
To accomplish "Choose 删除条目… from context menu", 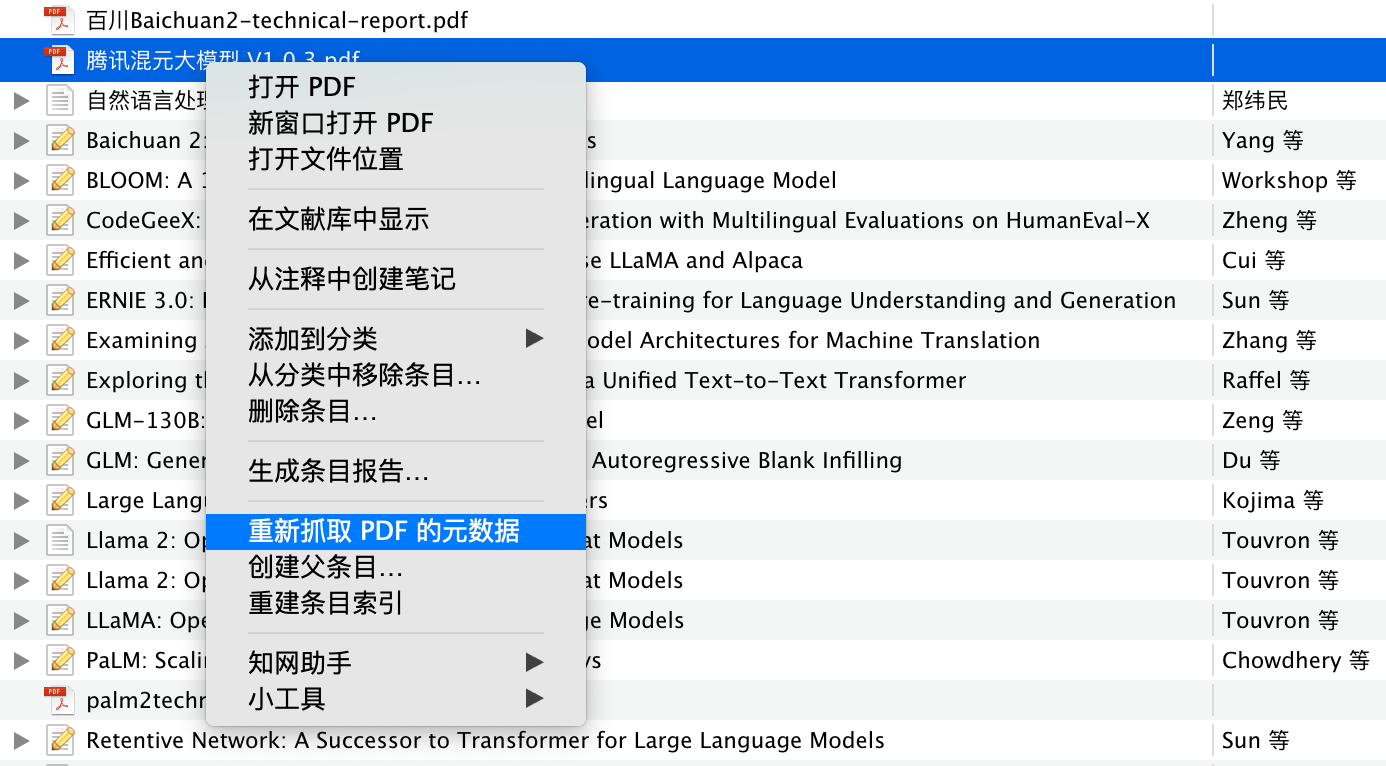I will [395, 411].
